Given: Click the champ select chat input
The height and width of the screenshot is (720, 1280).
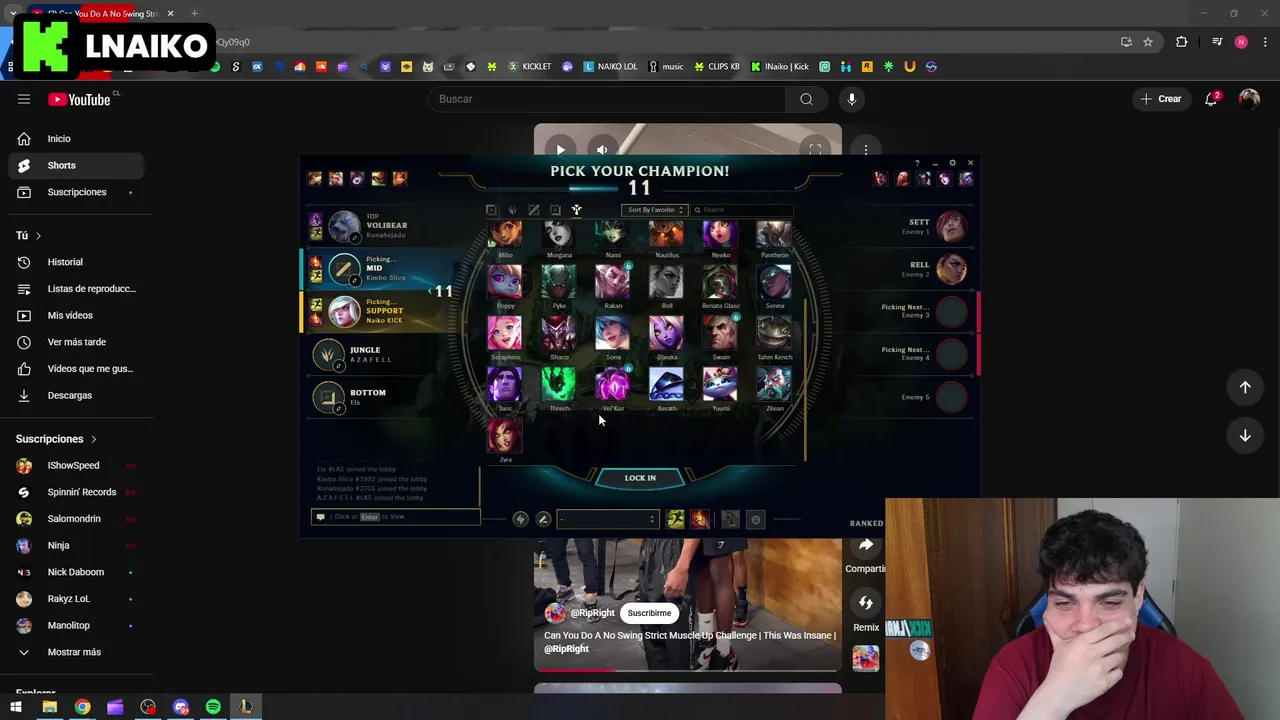Looking at the screenshot, I should coord(396,517).
